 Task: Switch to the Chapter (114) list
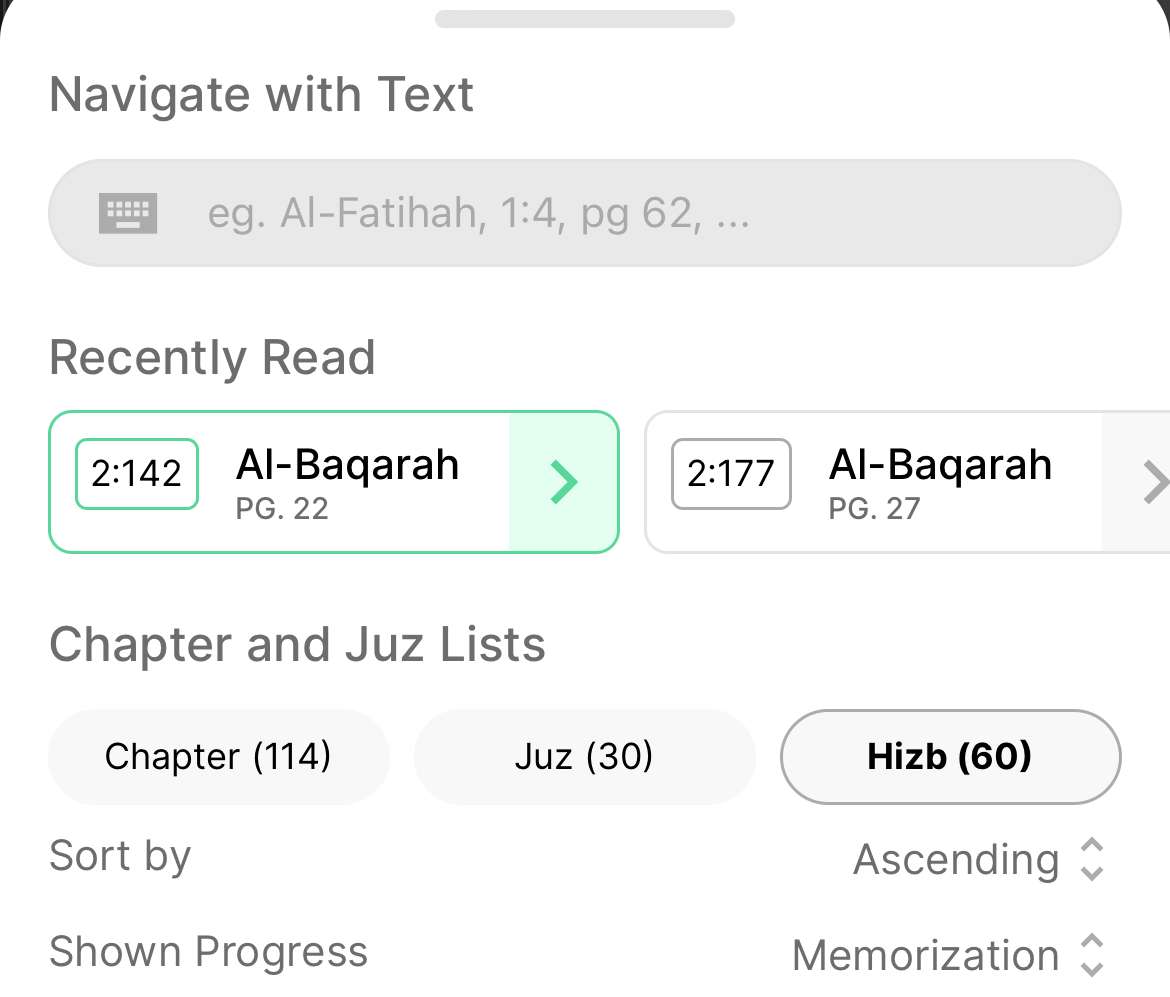(x=218, y=757)
